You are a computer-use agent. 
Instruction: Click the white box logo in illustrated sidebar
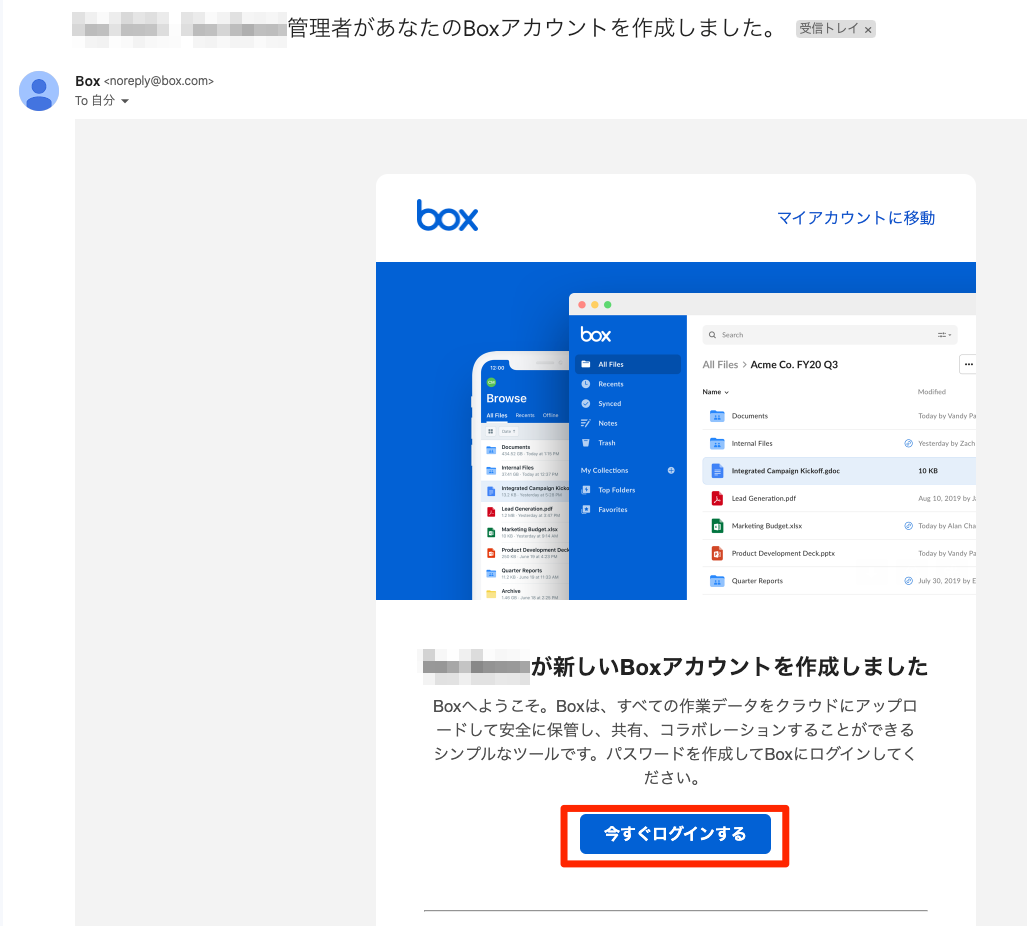pyautogui.click(x=595, y=335)
